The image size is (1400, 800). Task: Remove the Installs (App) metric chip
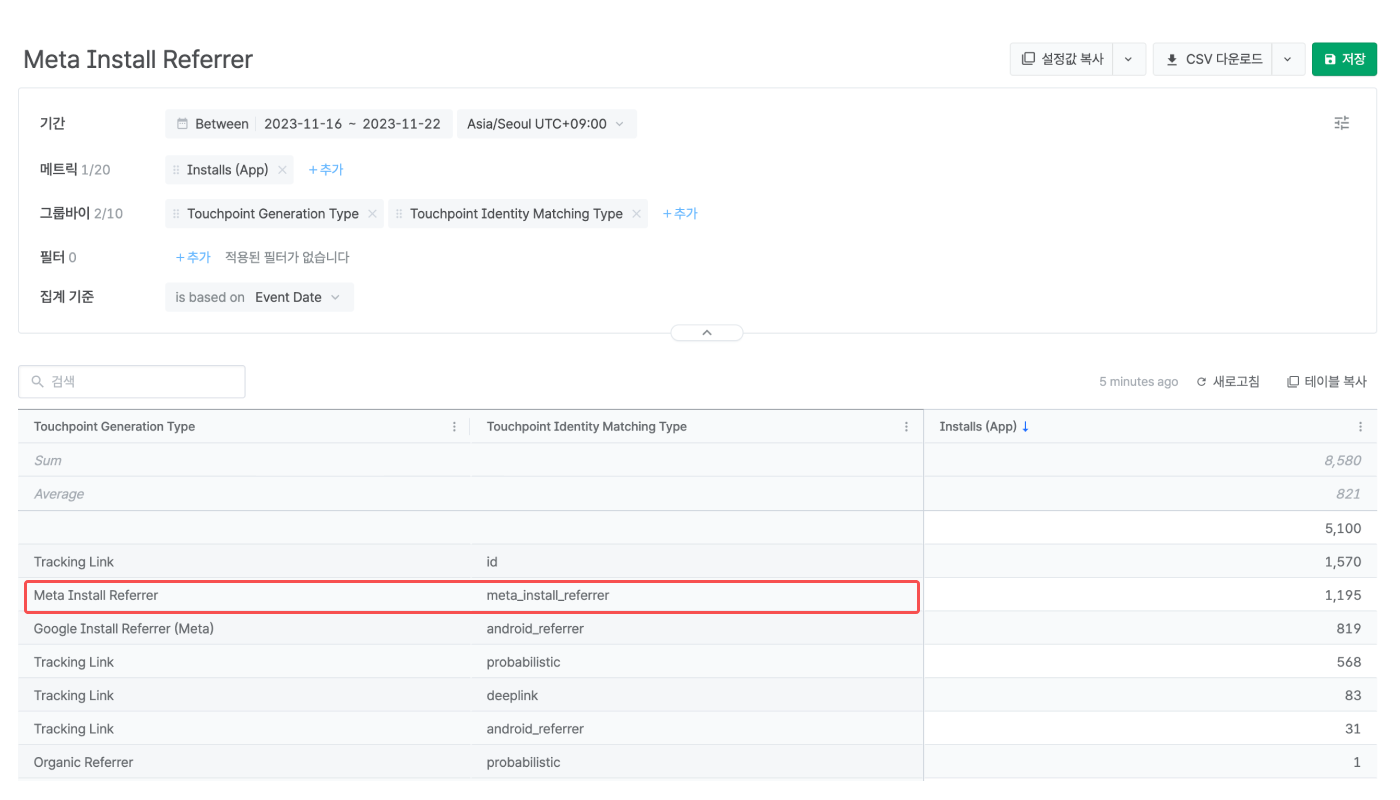pos(283,170)
